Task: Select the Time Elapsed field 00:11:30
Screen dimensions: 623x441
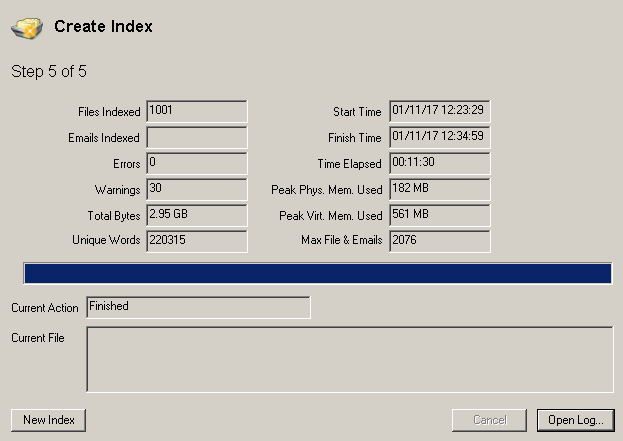Action: 439,163
